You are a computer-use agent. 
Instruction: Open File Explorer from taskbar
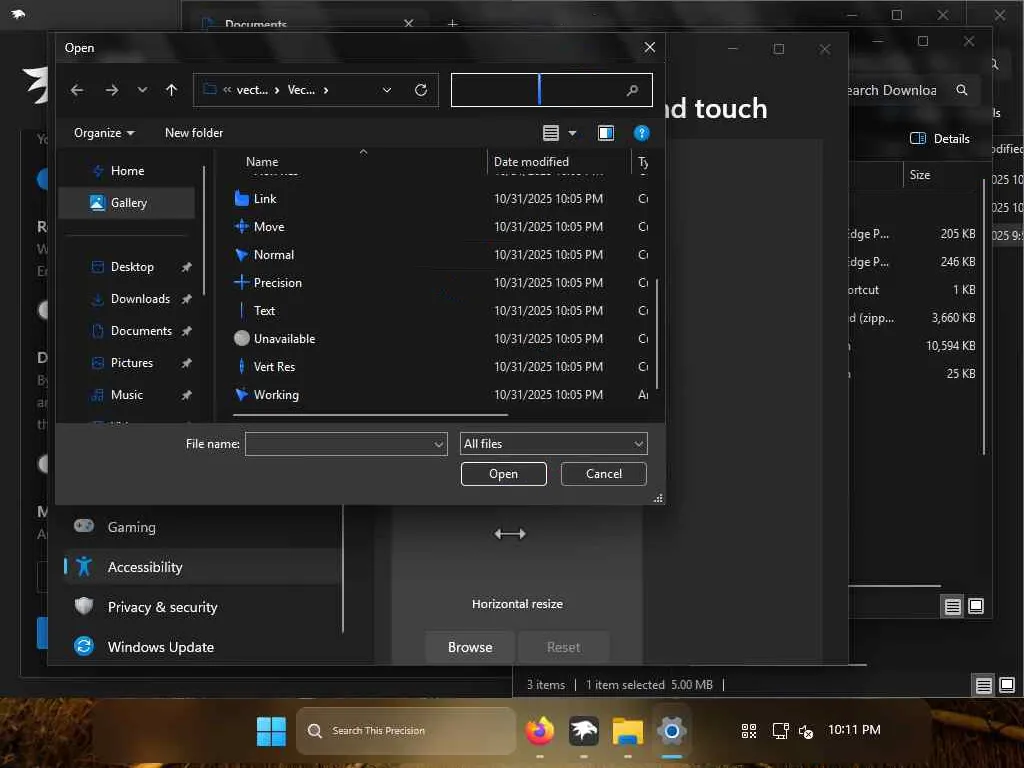[x=628, y=731]
